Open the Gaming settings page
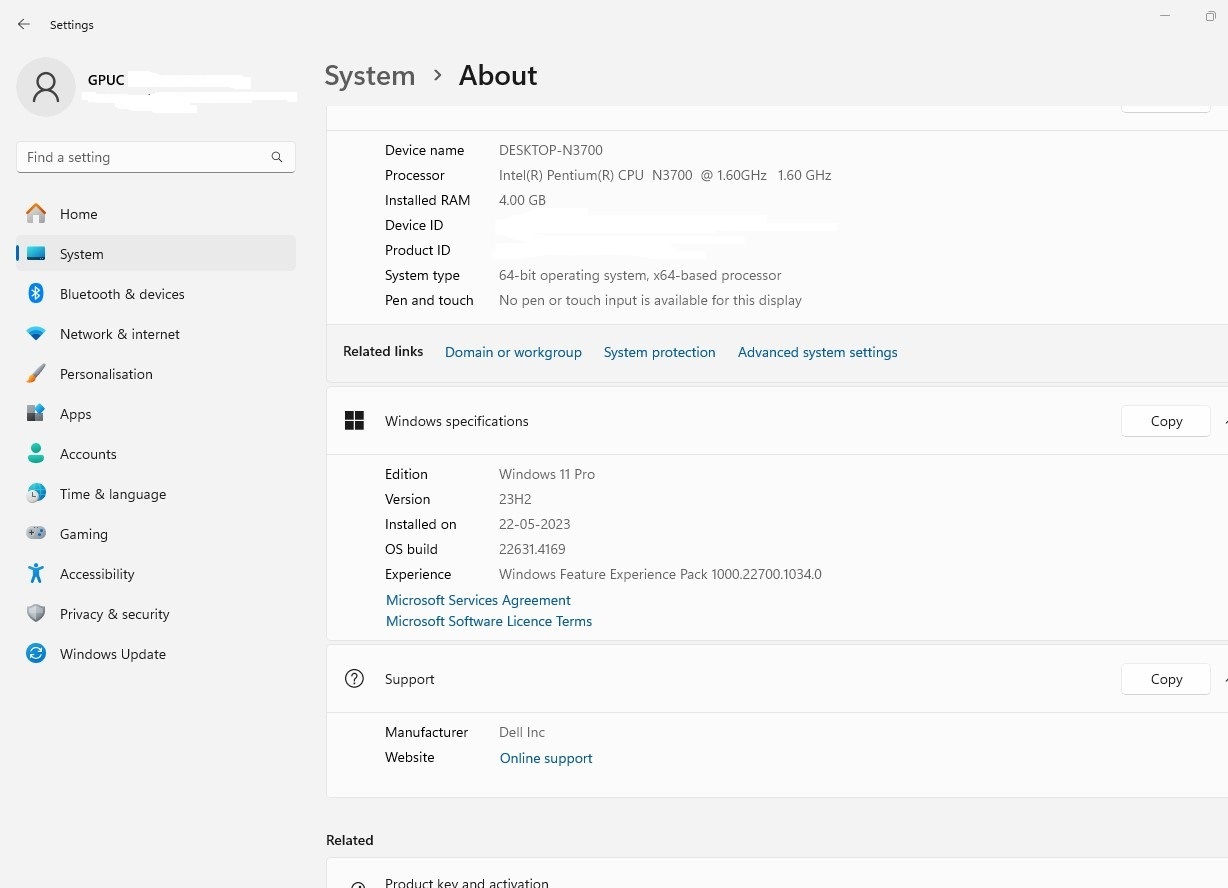The width and height of the screenshot is (1228, 888). tap(156, 534)
